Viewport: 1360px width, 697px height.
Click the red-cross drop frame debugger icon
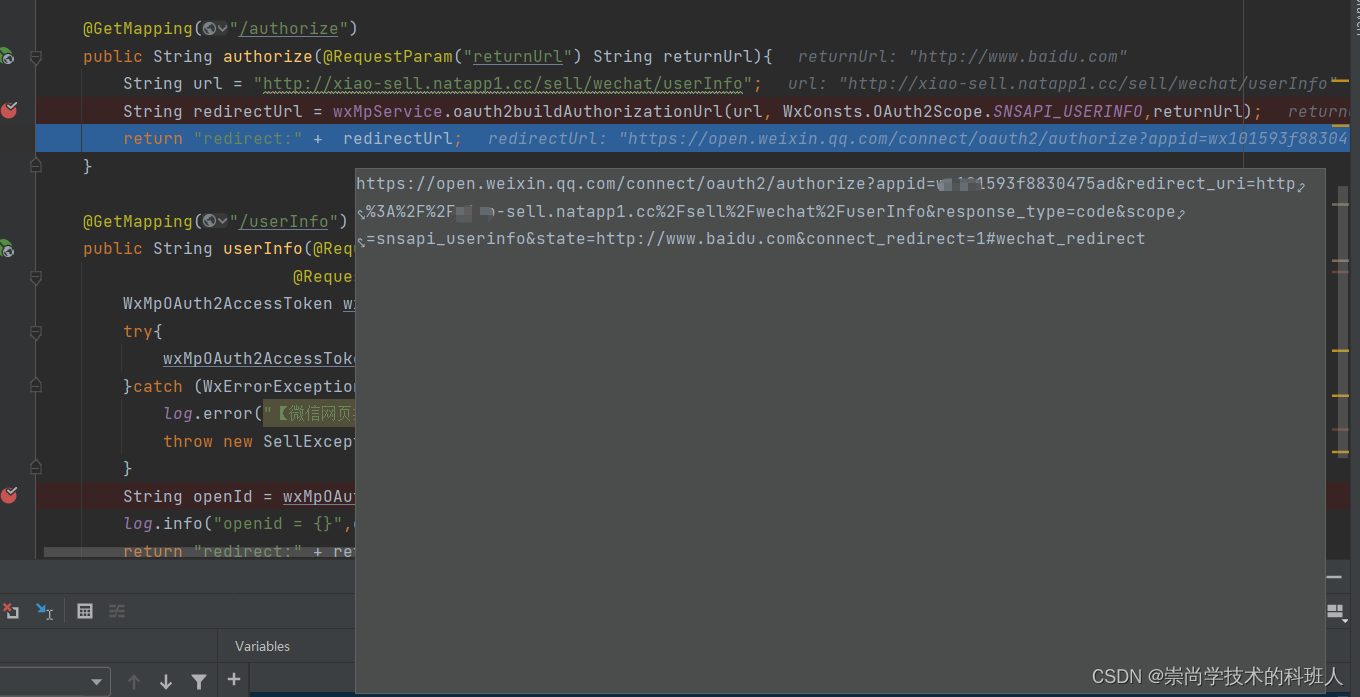(x=10, y=611)
